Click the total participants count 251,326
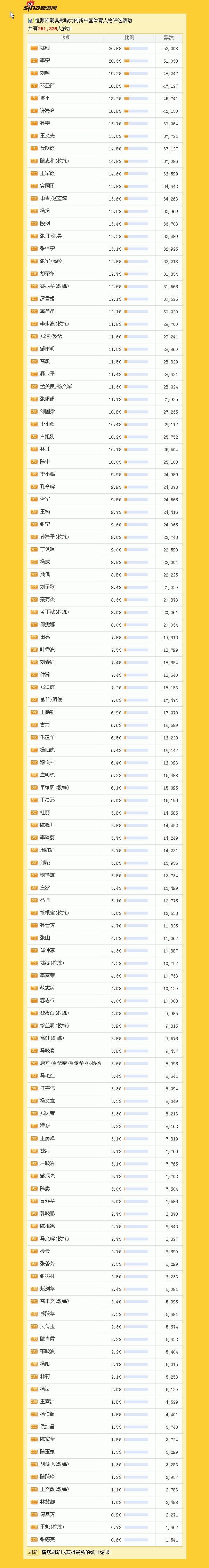 click(x=47, y=29)
